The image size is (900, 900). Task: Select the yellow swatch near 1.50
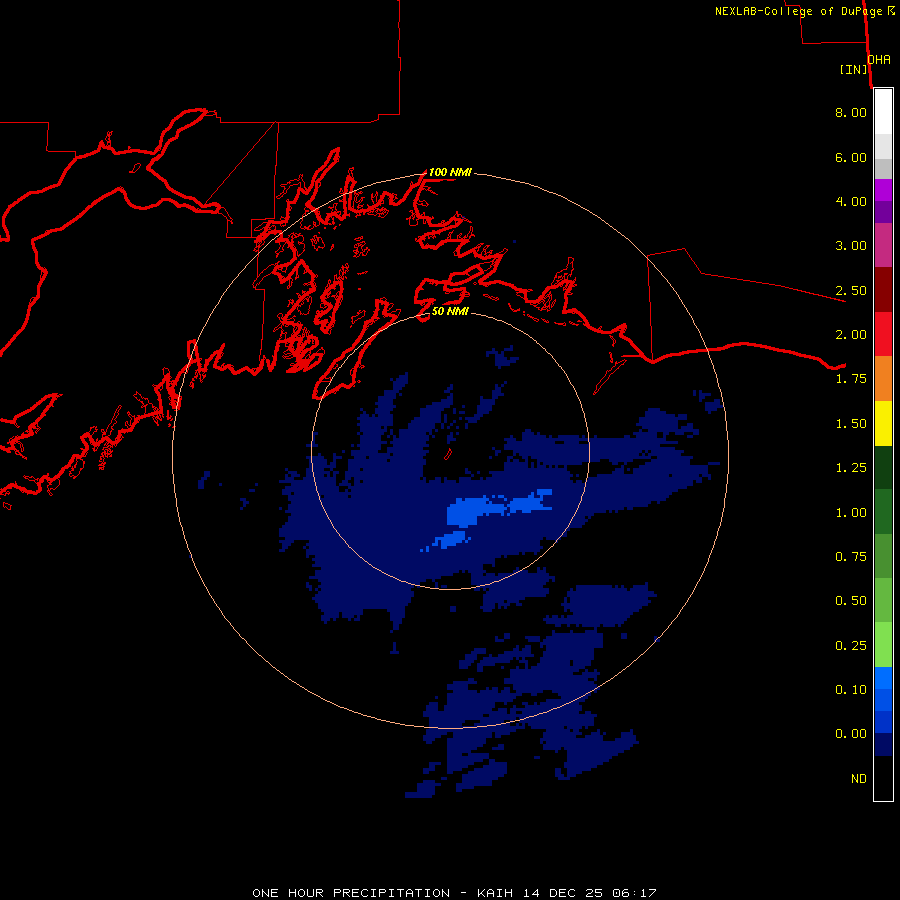tap(883, 423)
